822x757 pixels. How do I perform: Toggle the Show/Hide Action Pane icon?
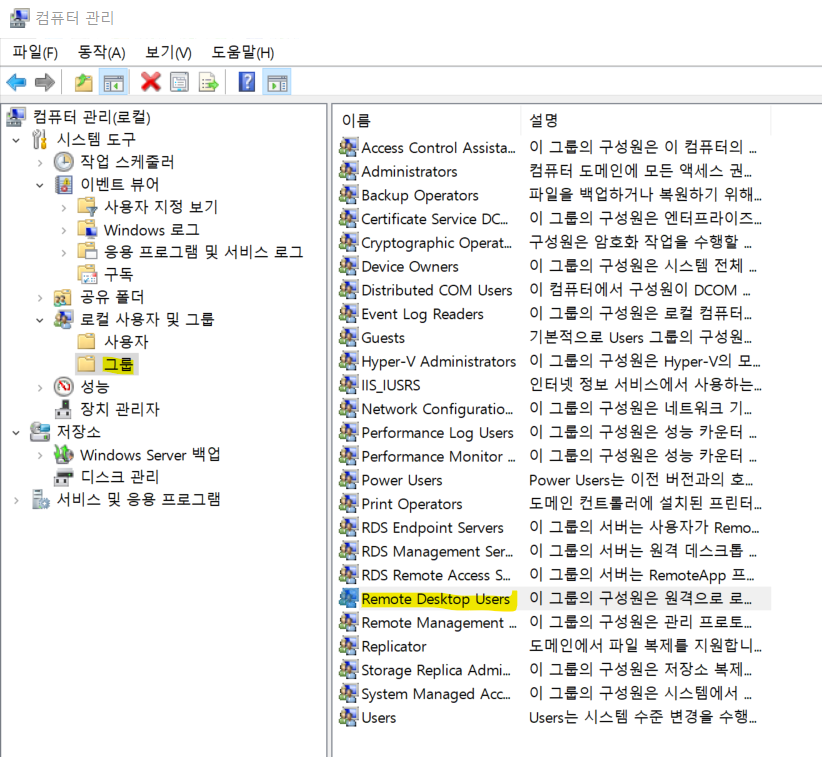277,82
